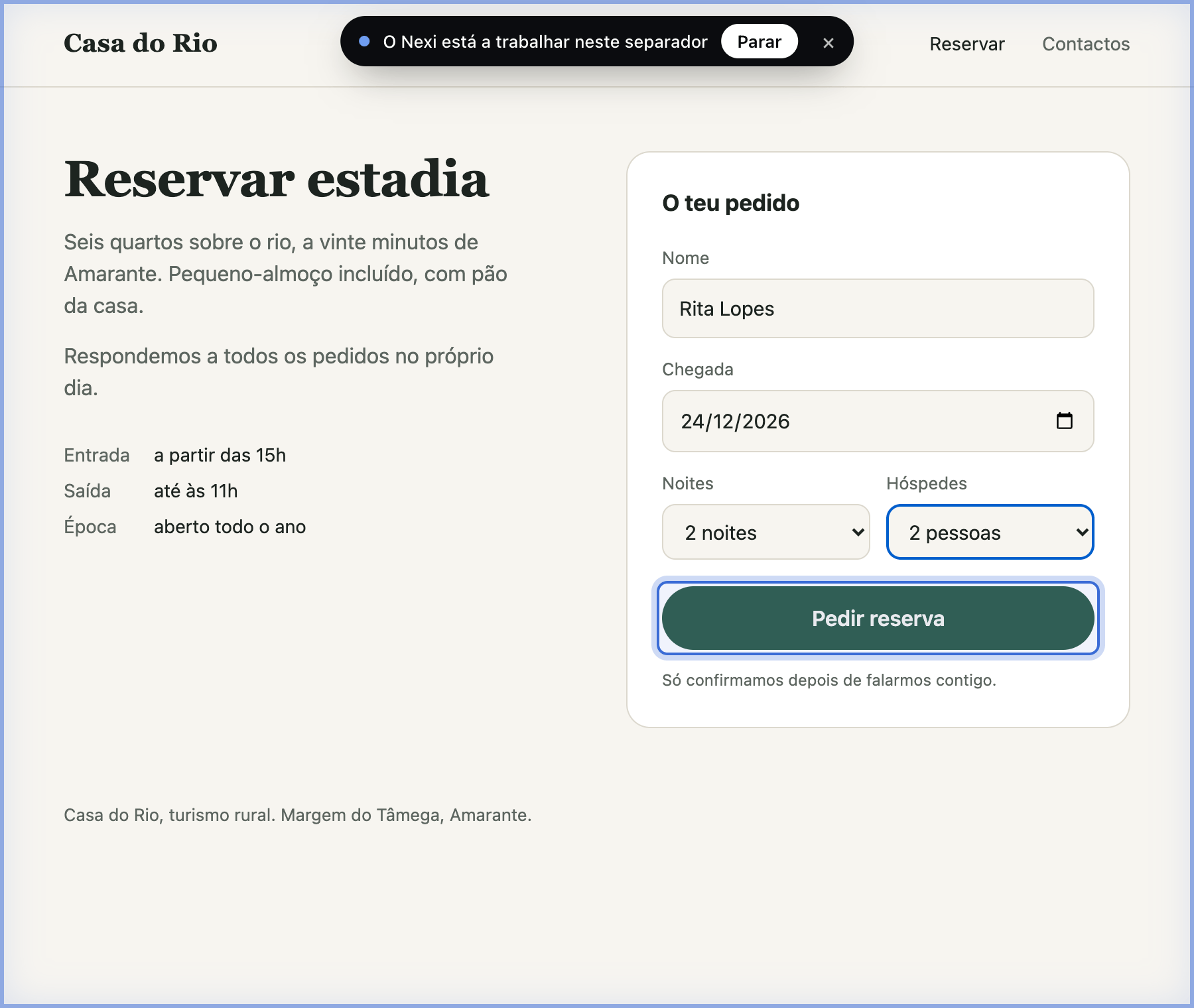Click the 'O teu pedido' form title

731,203
